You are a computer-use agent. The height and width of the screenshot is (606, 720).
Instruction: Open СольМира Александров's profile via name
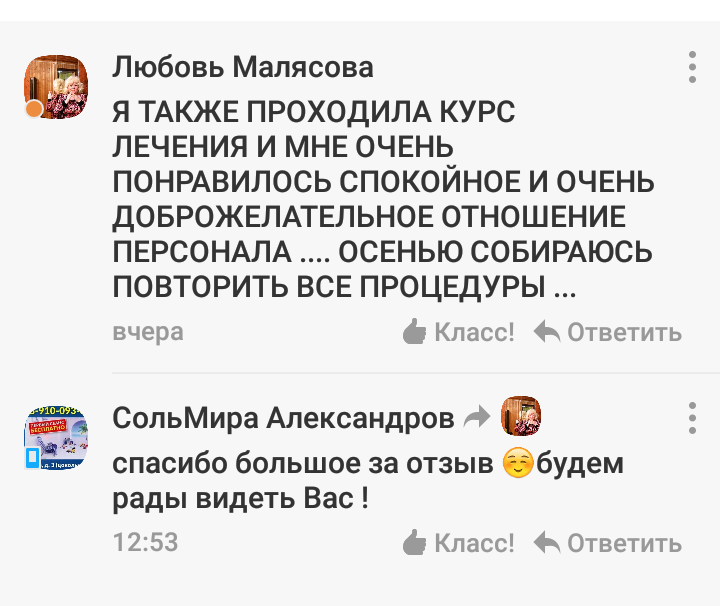(283, 418)
